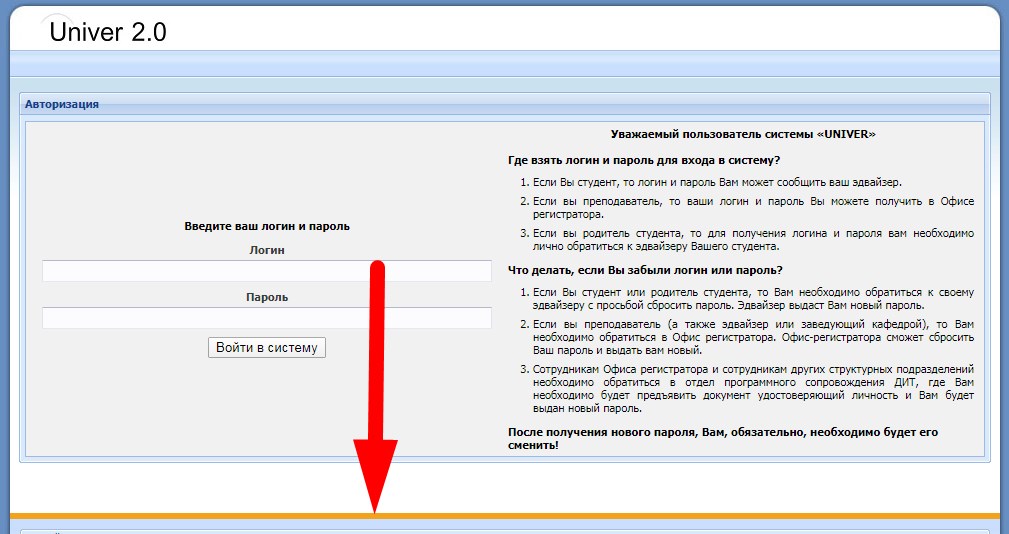This screenshot has height=534, width=1009.
Task: Click the Пароль field label
Action: (267, 297)
